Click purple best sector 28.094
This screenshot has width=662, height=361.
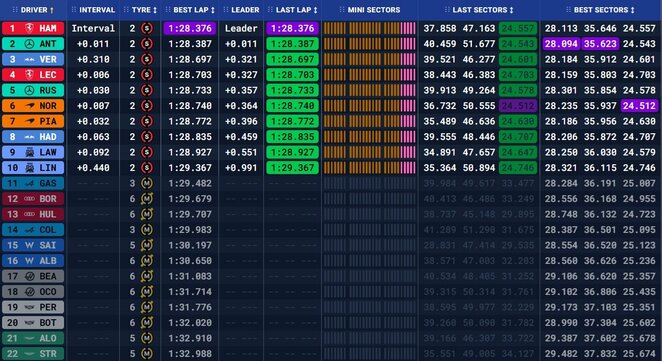pos(561,44)
